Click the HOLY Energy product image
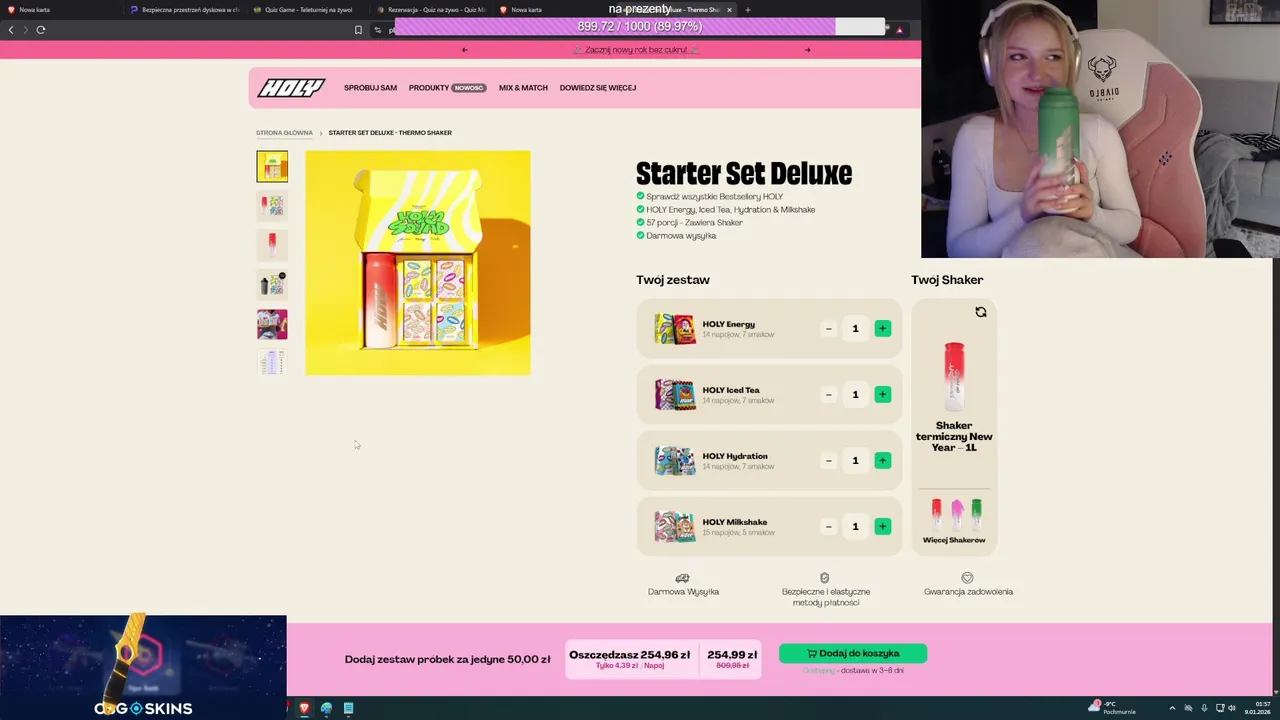 675,328
